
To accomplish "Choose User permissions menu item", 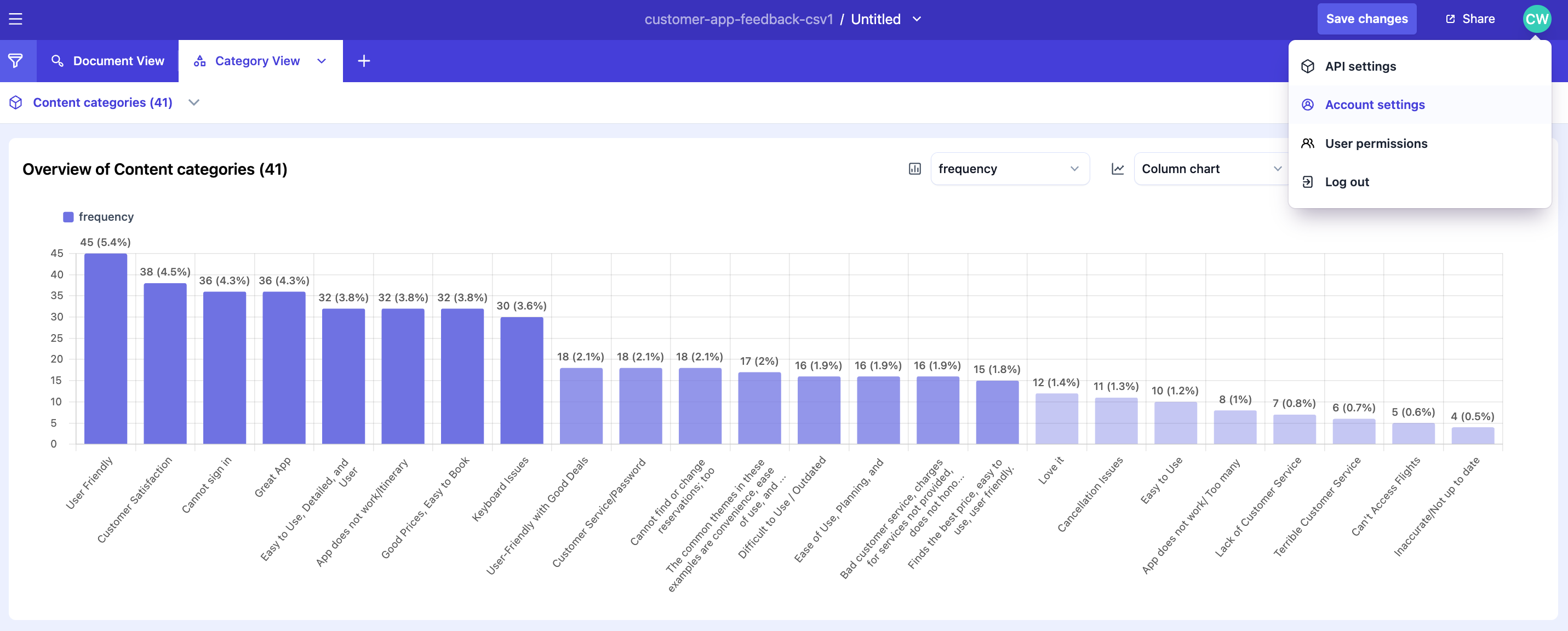I will click(x=1376, y=144).
